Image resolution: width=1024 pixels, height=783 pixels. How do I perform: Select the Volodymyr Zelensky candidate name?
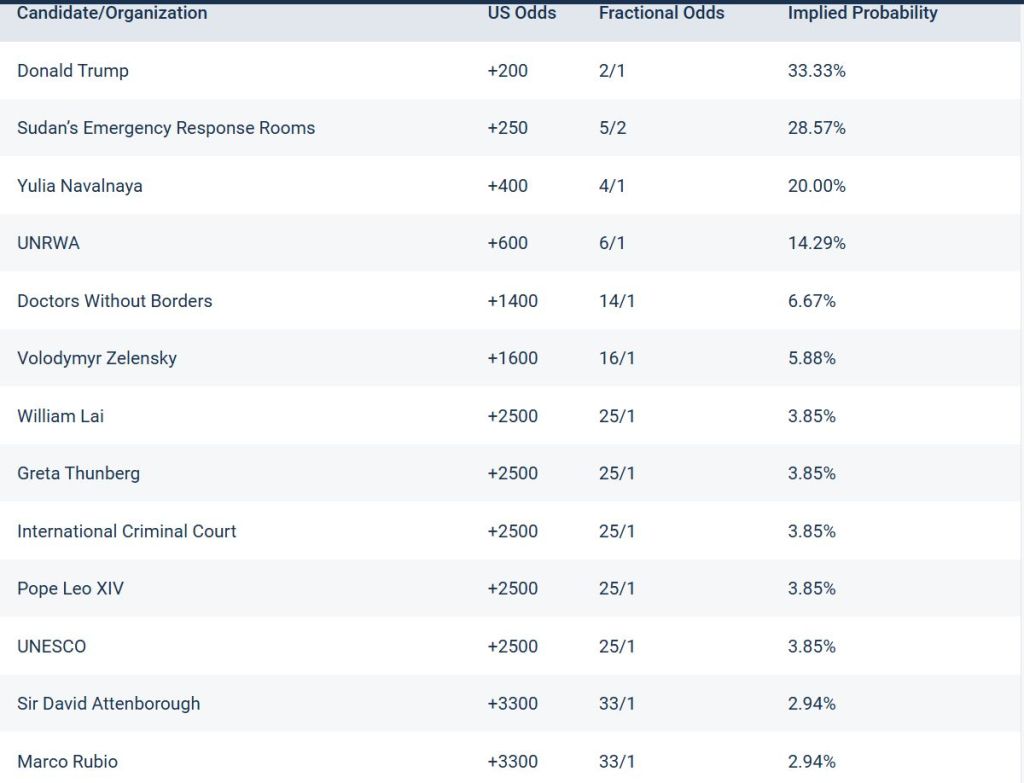pos(97,358)
